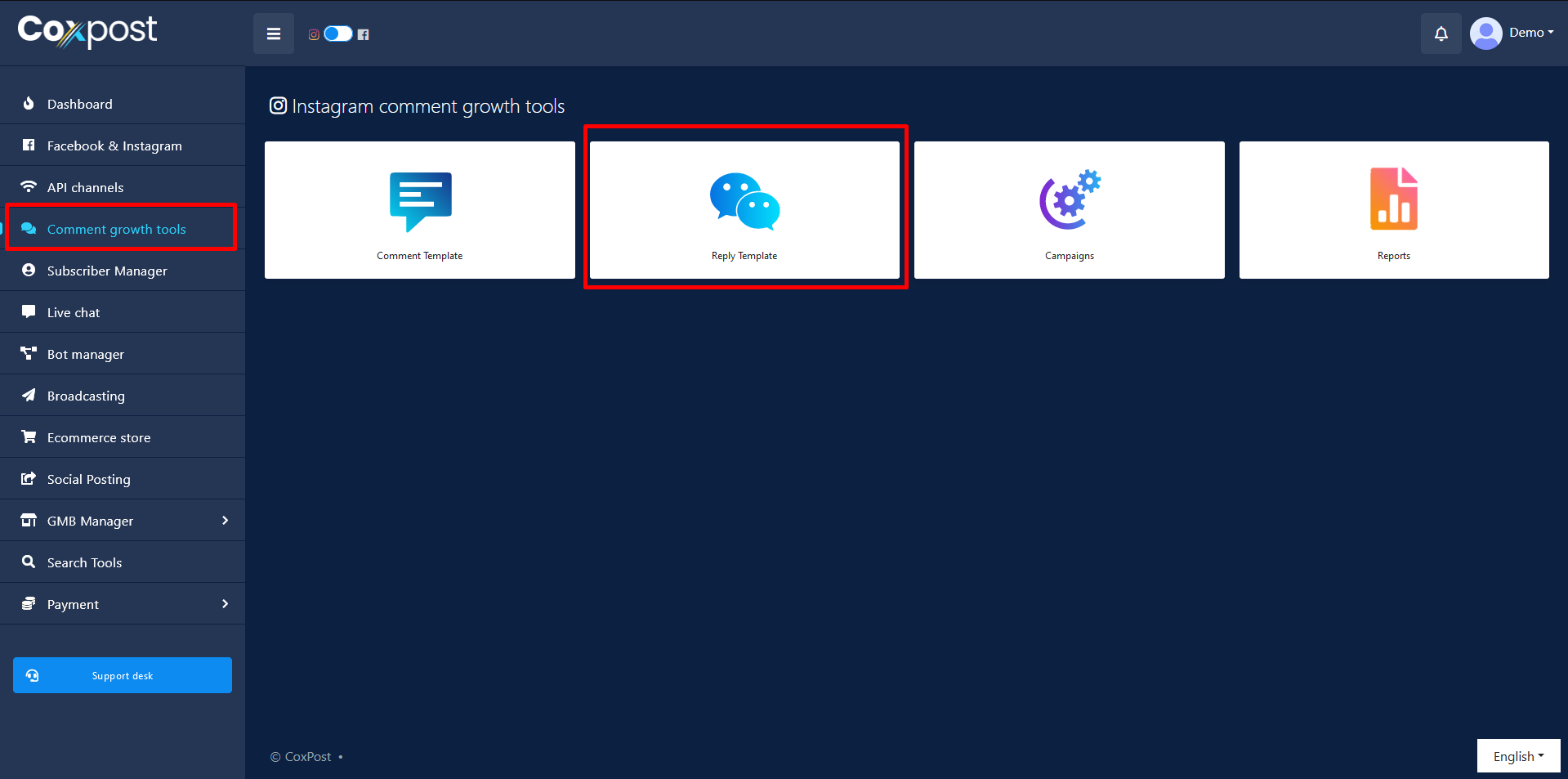Viewport: 1568px width, 779px height.
Task: Click the Comment Template speech bubble icon
Action: coord(420,201)
